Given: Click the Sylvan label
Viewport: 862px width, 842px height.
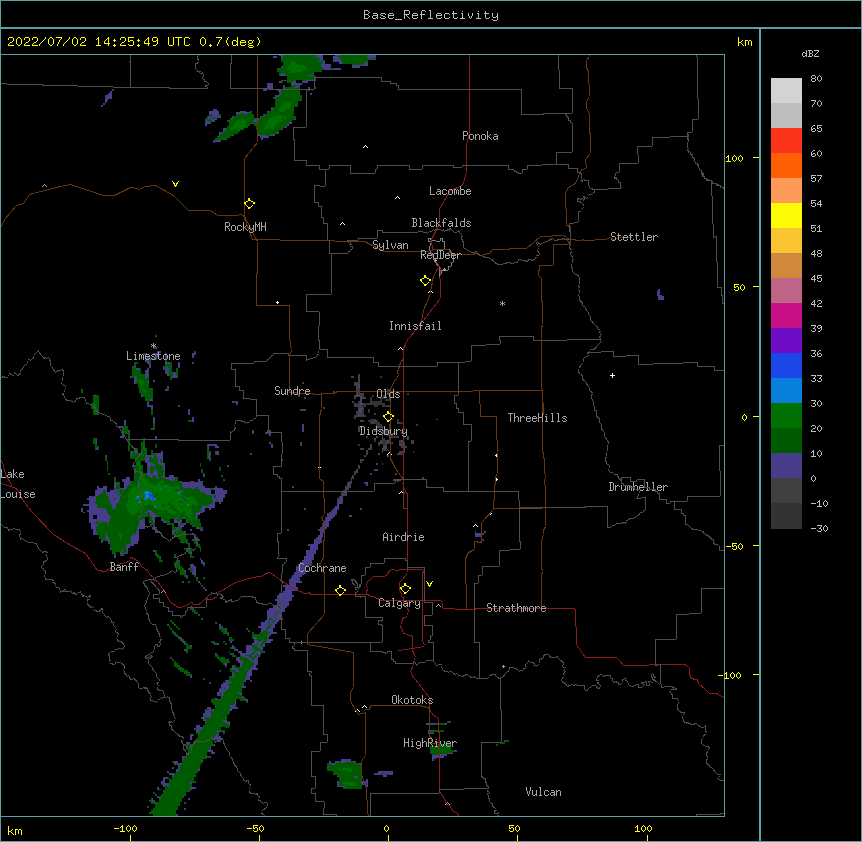Looking at the screenshot, I should coord(390,245).
